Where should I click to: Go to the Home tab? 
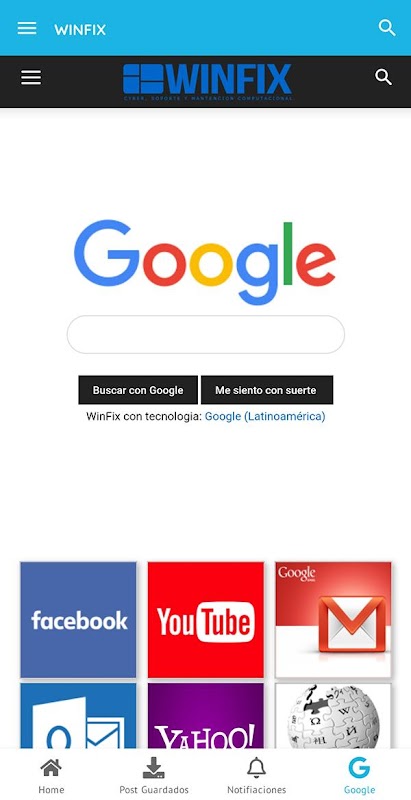point(51,776)
